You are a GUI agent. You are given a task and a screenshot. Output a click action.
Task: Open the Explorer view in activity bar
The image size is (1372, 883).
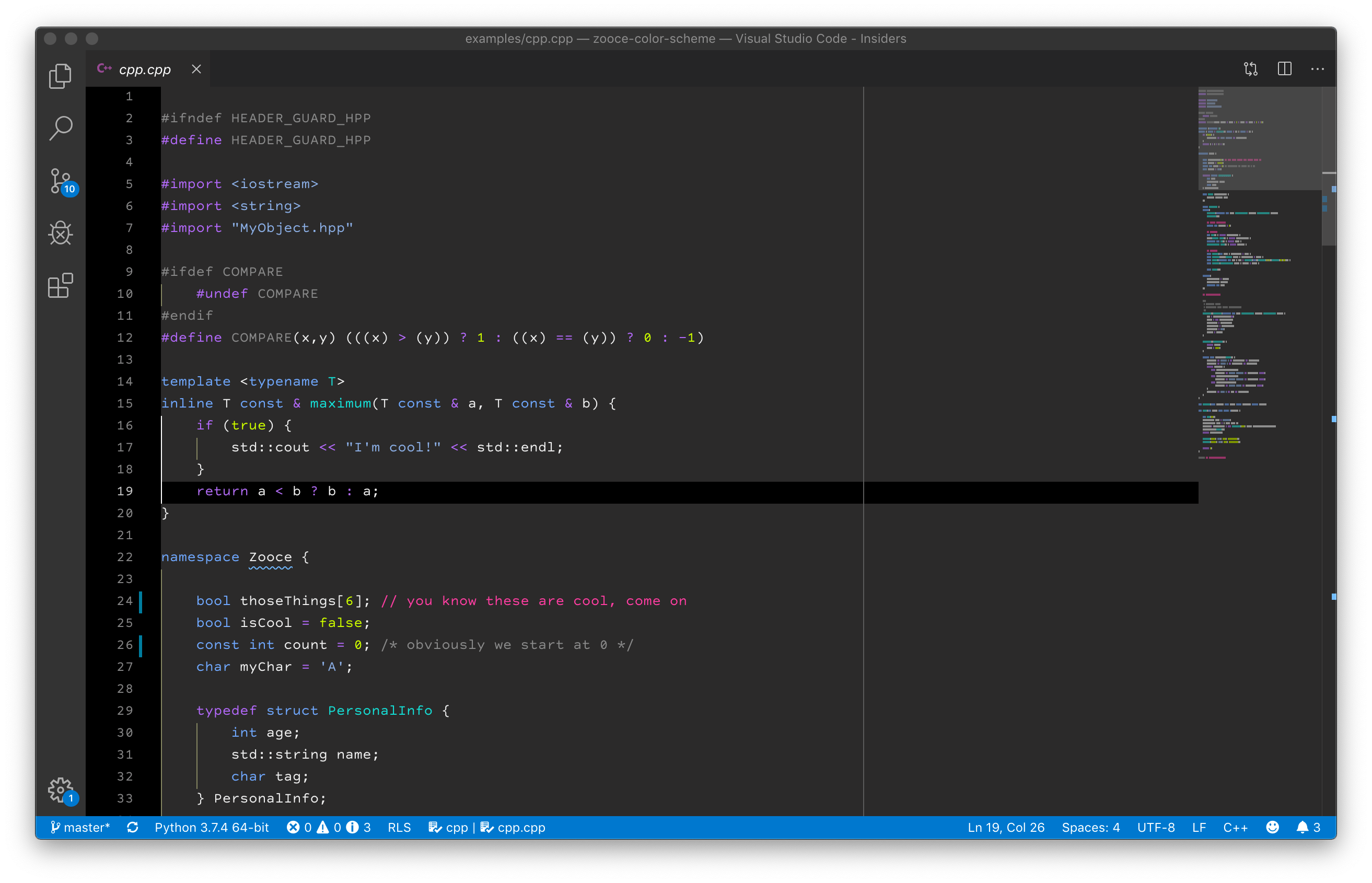click(60, 76)
